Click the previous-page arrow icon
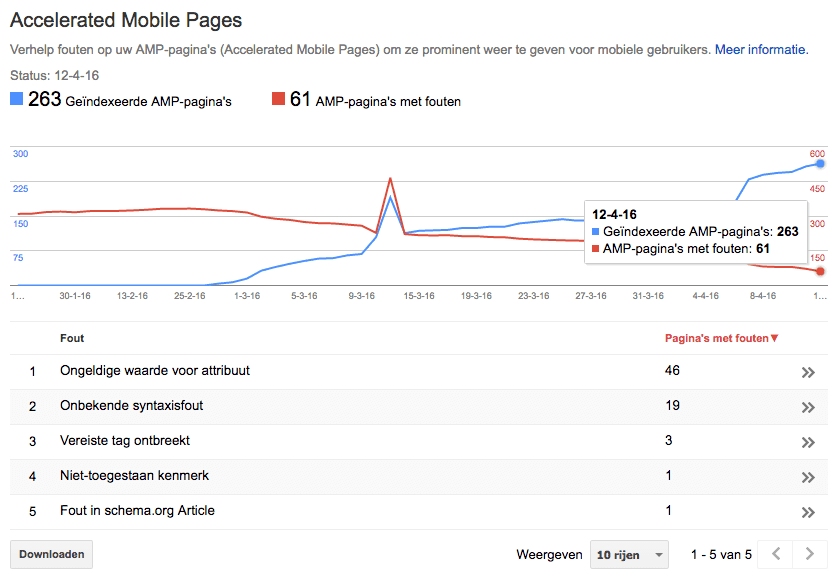Viewport: 833px width, 579px height. [778, 553]
